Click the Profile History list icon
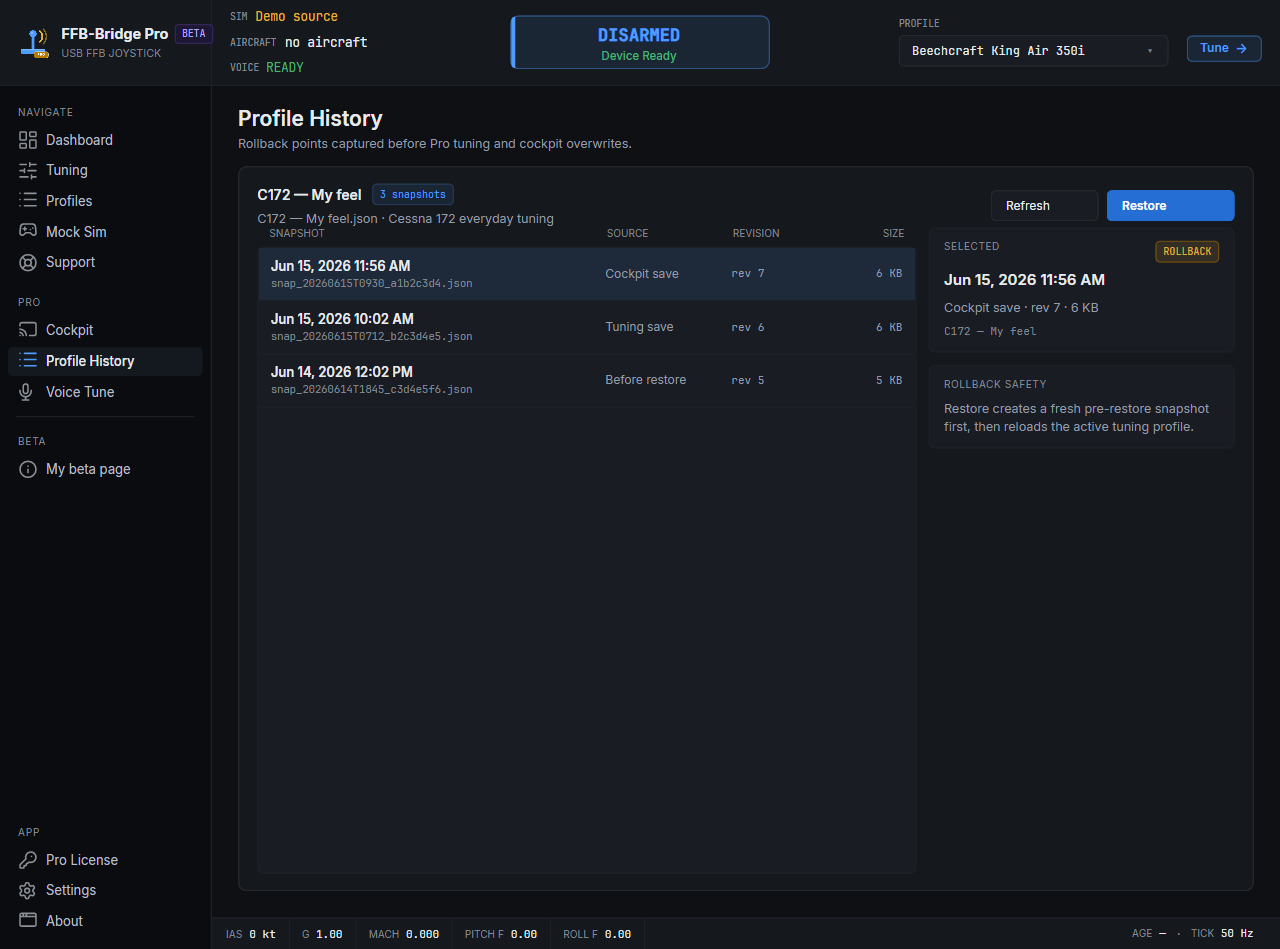This screenshot has height=949, width=1280. tap(28, 361)
